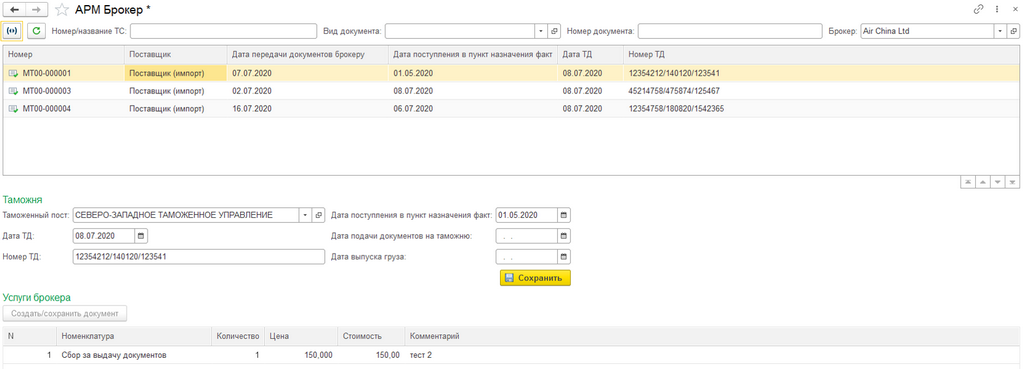Go forward with the right arrow button

point(37,9)
